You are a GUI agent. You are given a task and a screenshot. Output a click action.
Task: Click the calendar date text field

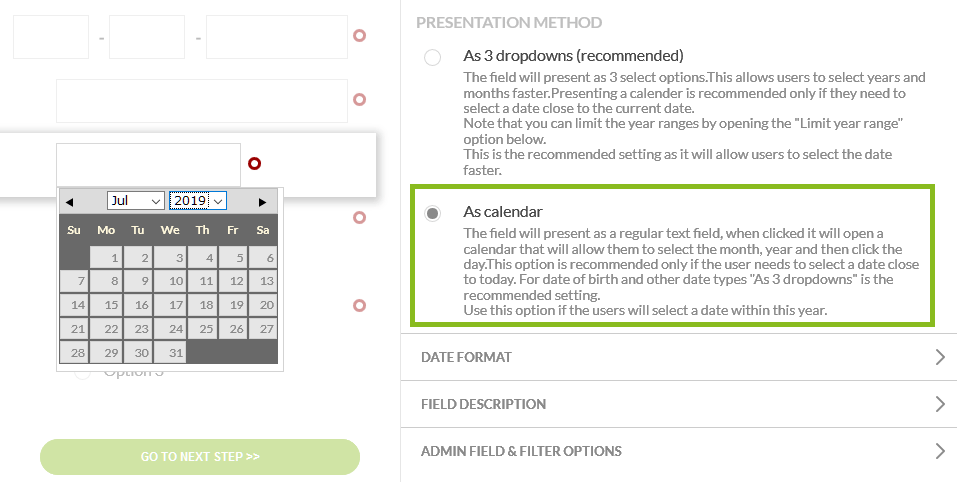pos(148,164)
